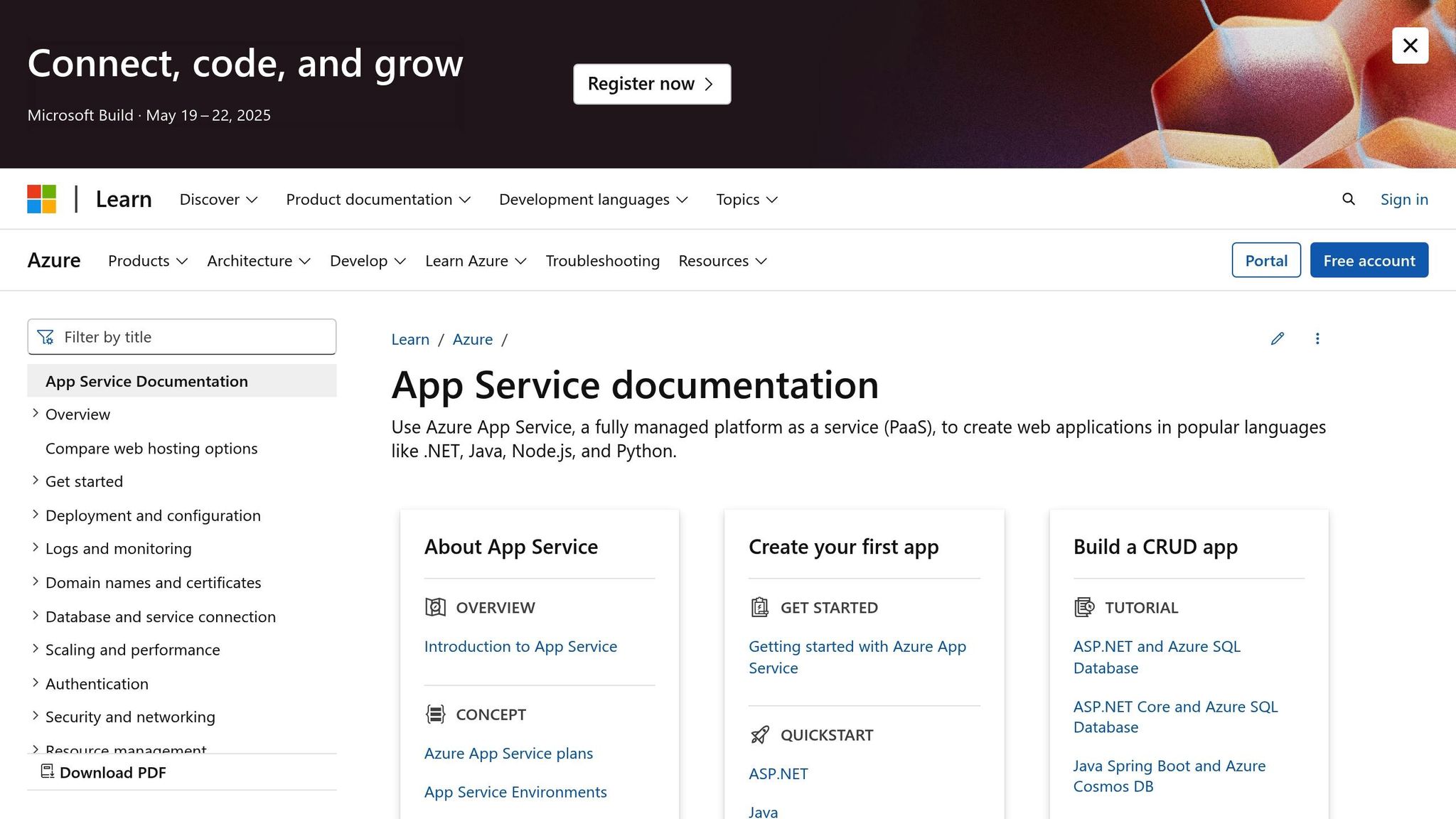This screenshot has height=819, width=1456.
Task: Click the Azure breadcrumb link
Action: [x=473, y=339]
